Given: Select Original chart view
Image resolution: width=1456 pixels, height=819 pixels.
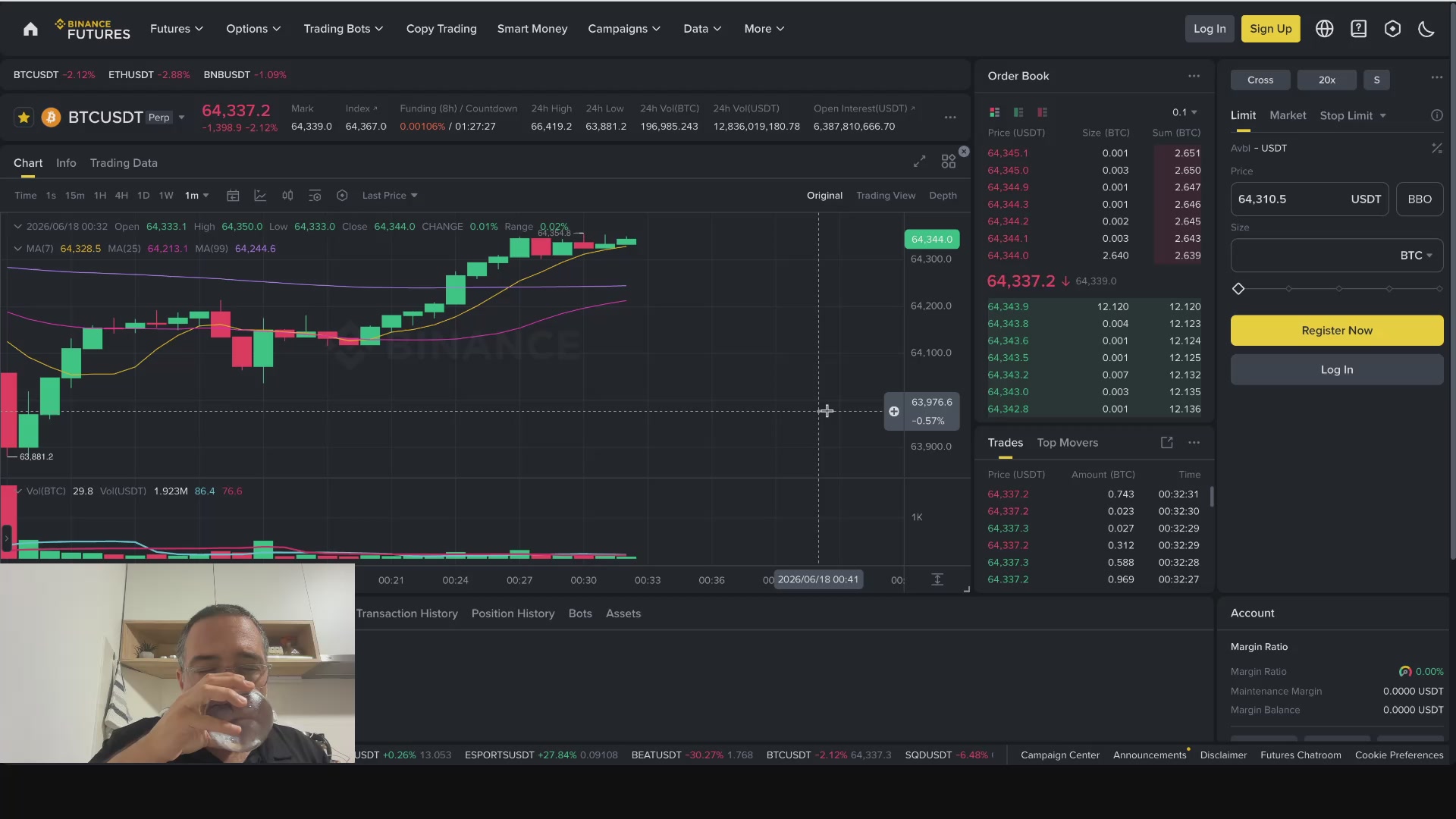Looking at the screenshot, I should coord(824,196).
